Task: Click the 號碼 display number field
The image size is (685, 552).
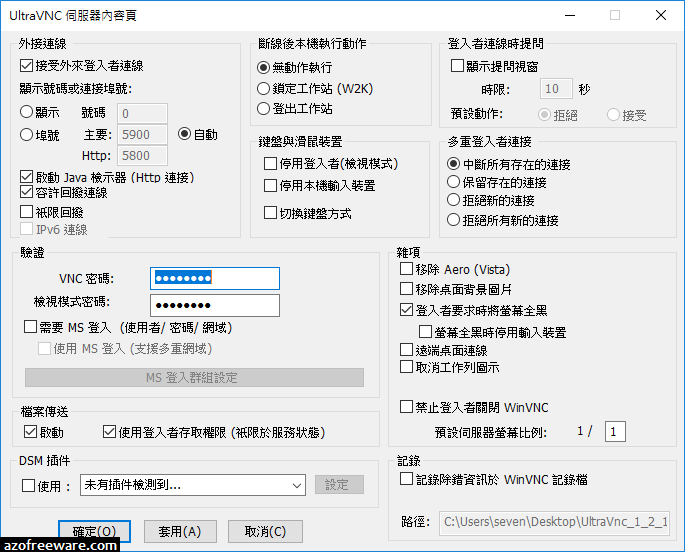Action: point(142,114)
